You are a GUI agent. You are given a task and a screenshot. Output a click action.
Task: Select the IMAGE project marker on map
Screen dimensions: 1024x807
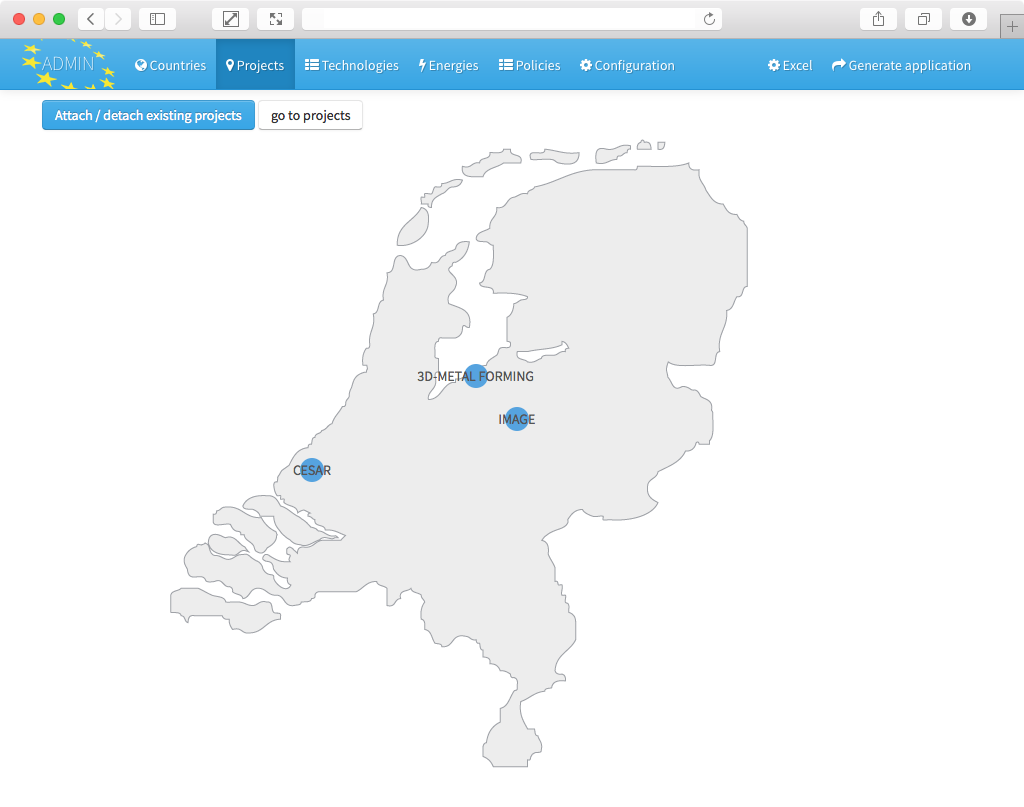(x=517, y=419)
